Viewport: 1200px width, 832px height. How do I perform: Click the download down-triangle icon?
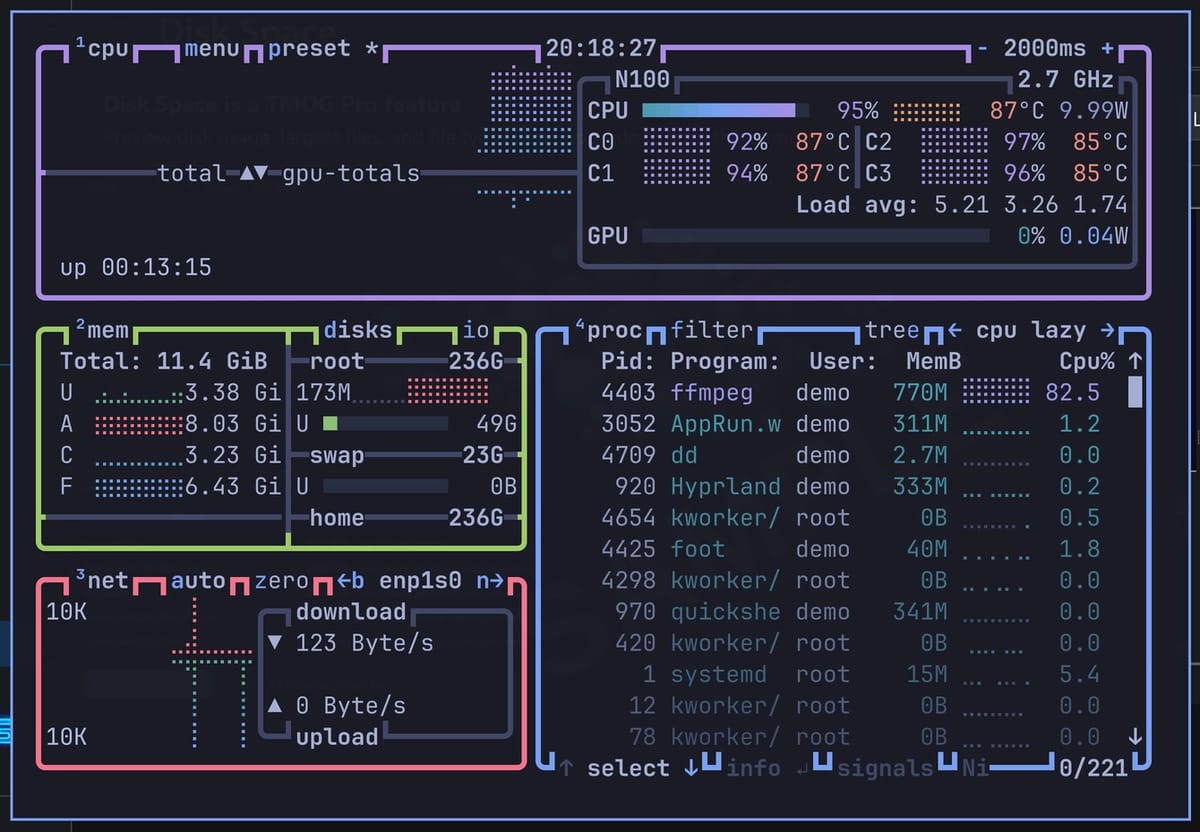click(x=275, y=643)
